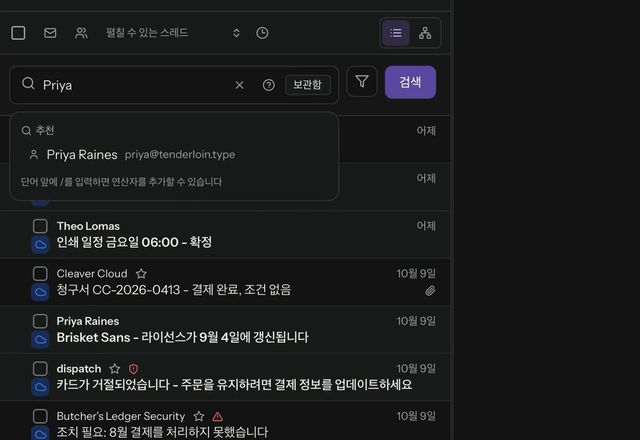Star the Cleaver Cloud message

[x=141, y=273]
